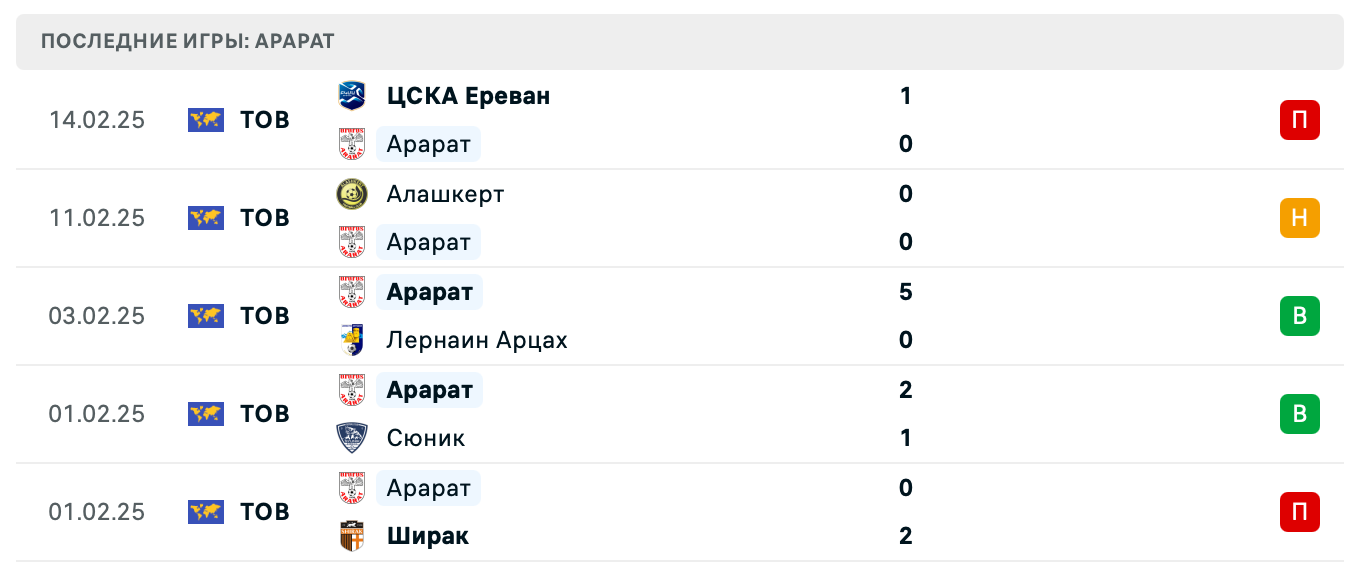Select the Лернаин Арцах club logo
The width and height of the screenshot is (1360, 576).
tap(352, 340)
